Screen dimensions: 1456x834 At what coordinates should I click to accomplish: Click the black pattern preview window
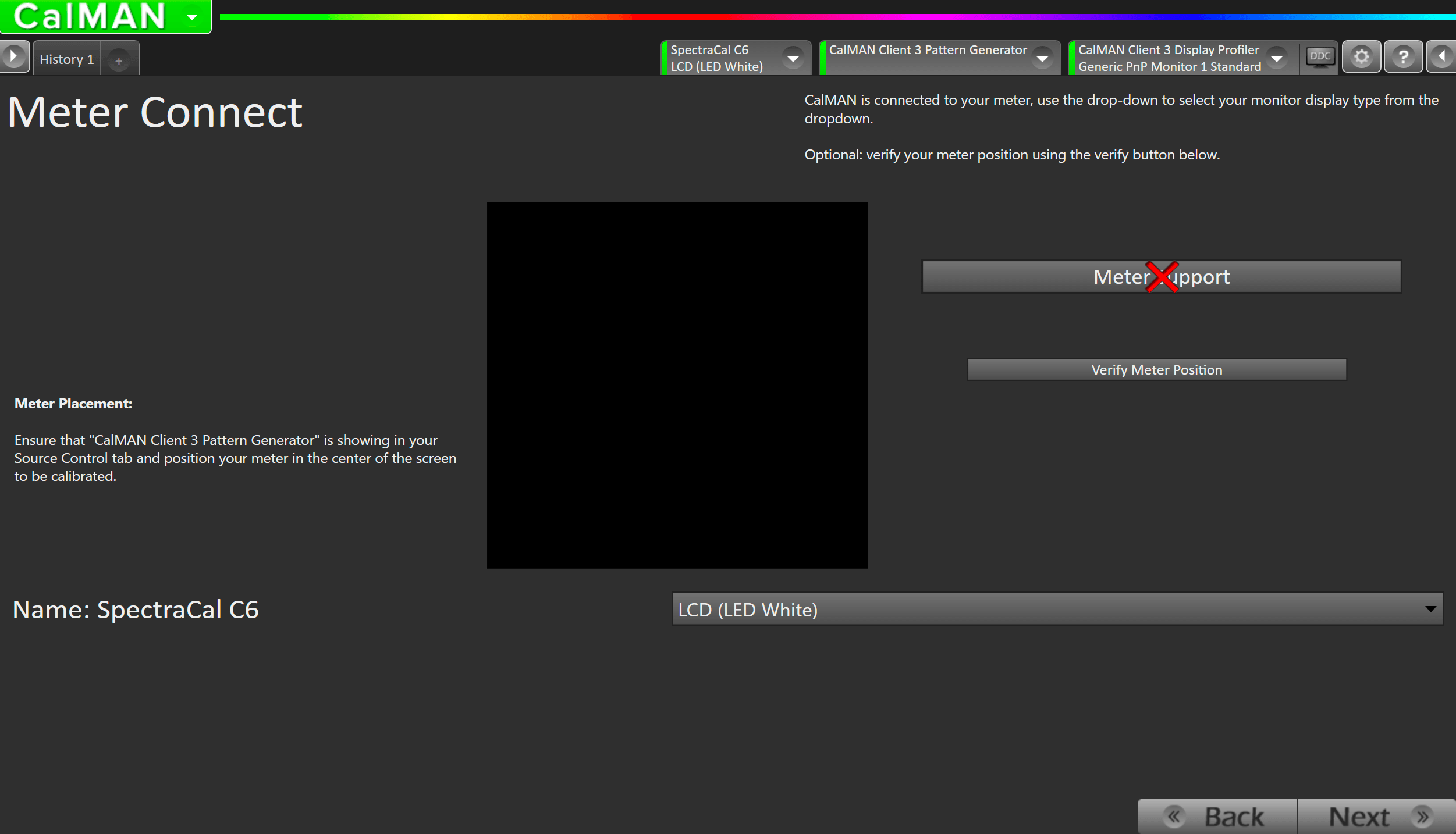[677, 385]
